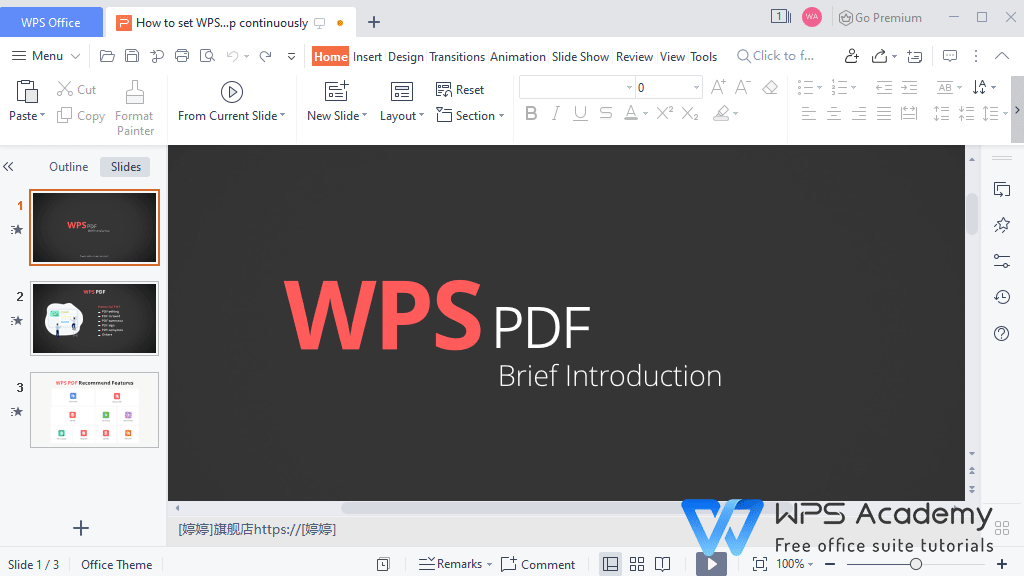This screenshot has width=1024, height=576.
Task: Click the Office Theme status label
Action: click(116, 564)
